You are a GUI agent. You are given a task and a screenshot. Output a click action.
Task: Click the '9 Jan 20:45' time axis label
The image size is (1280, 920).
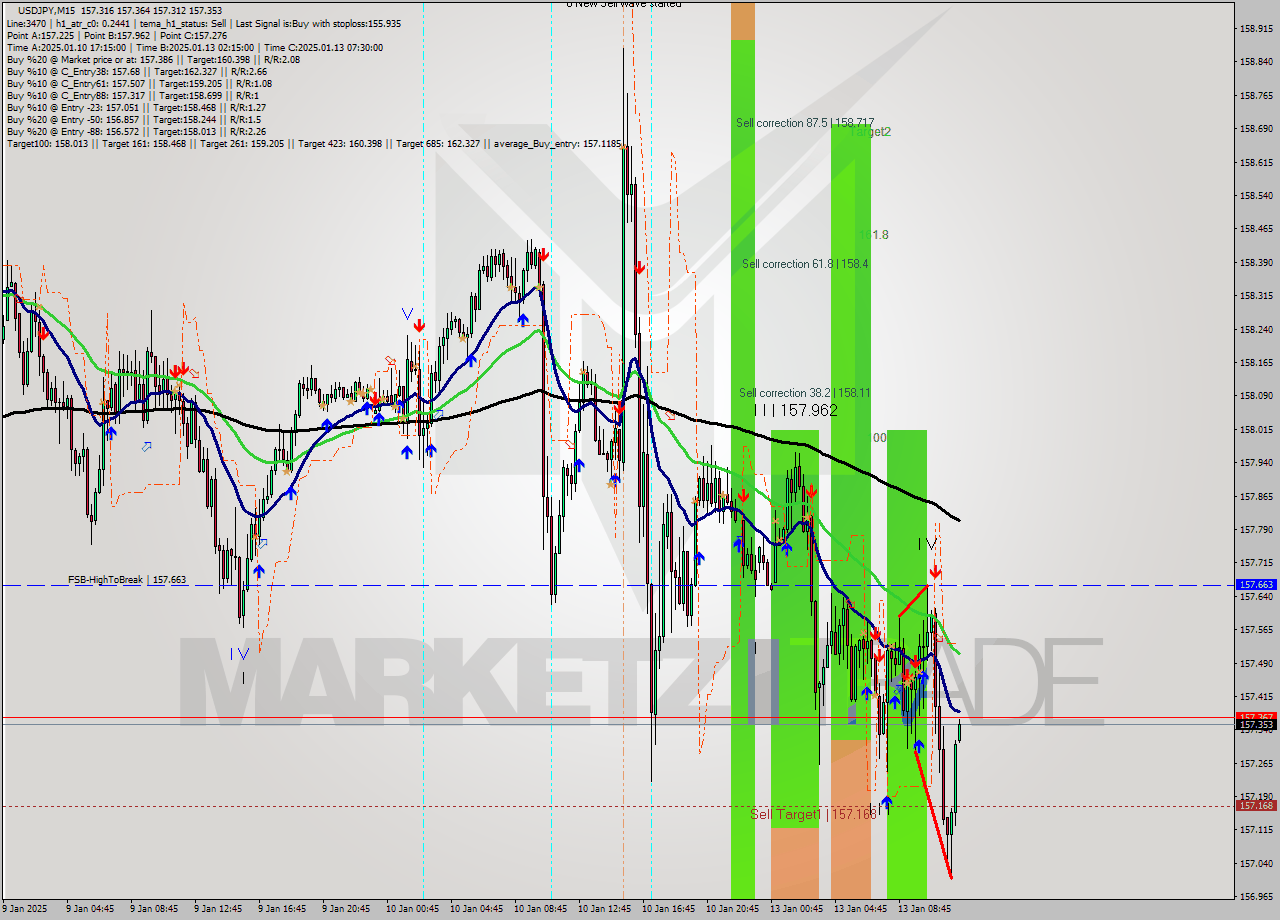click(344, 909)
